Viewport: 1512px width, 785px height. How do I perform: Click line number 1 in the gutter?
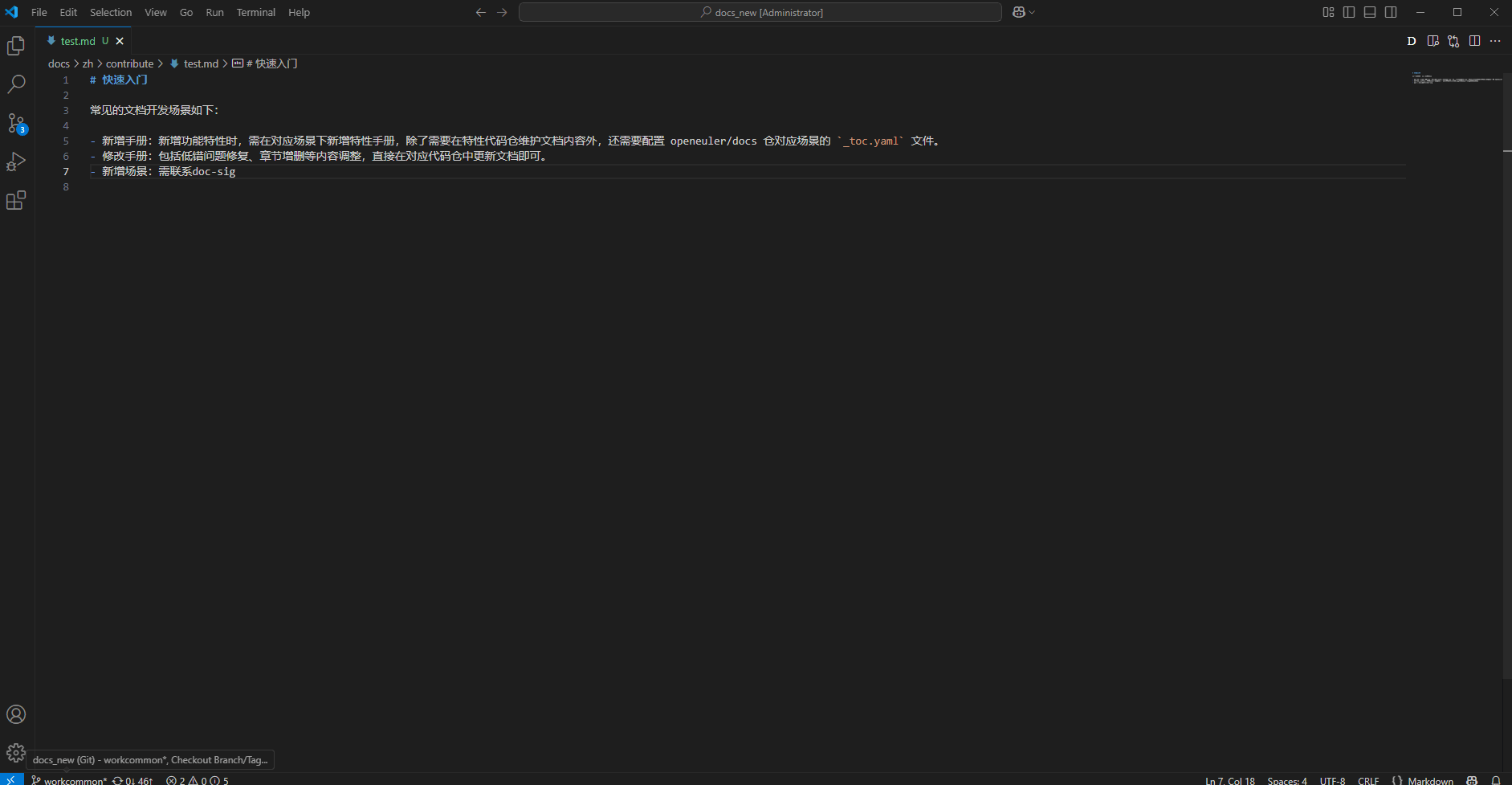coord(66,80)
